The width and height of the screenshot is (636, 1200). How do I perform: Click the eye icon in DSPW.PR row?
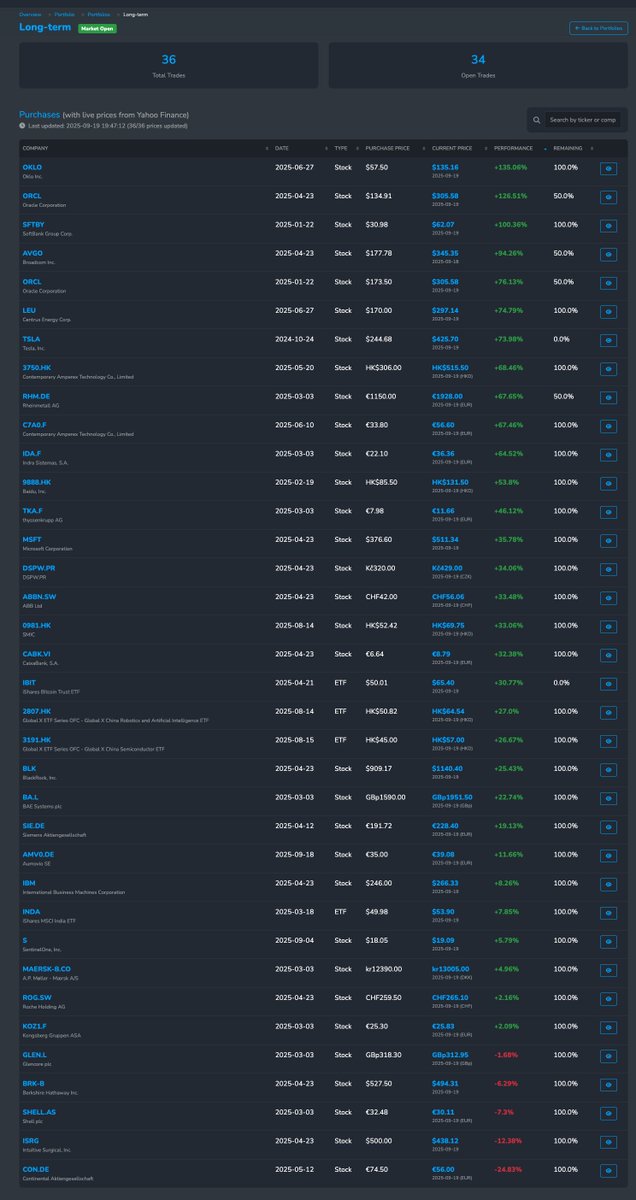click(609, 571)
